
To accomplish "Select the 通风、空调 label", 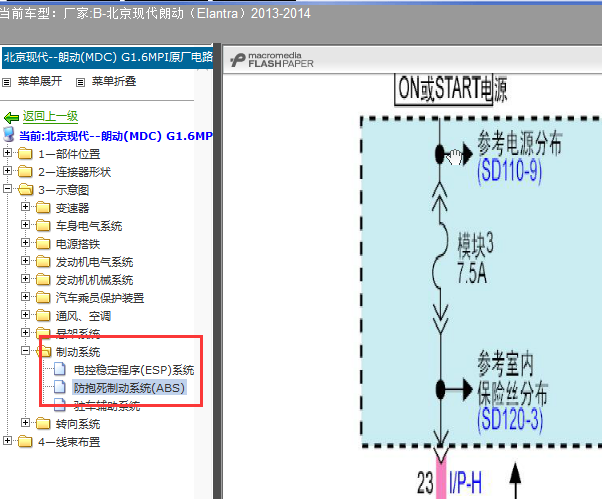I will pyautogui.click(x=83, y=316).
